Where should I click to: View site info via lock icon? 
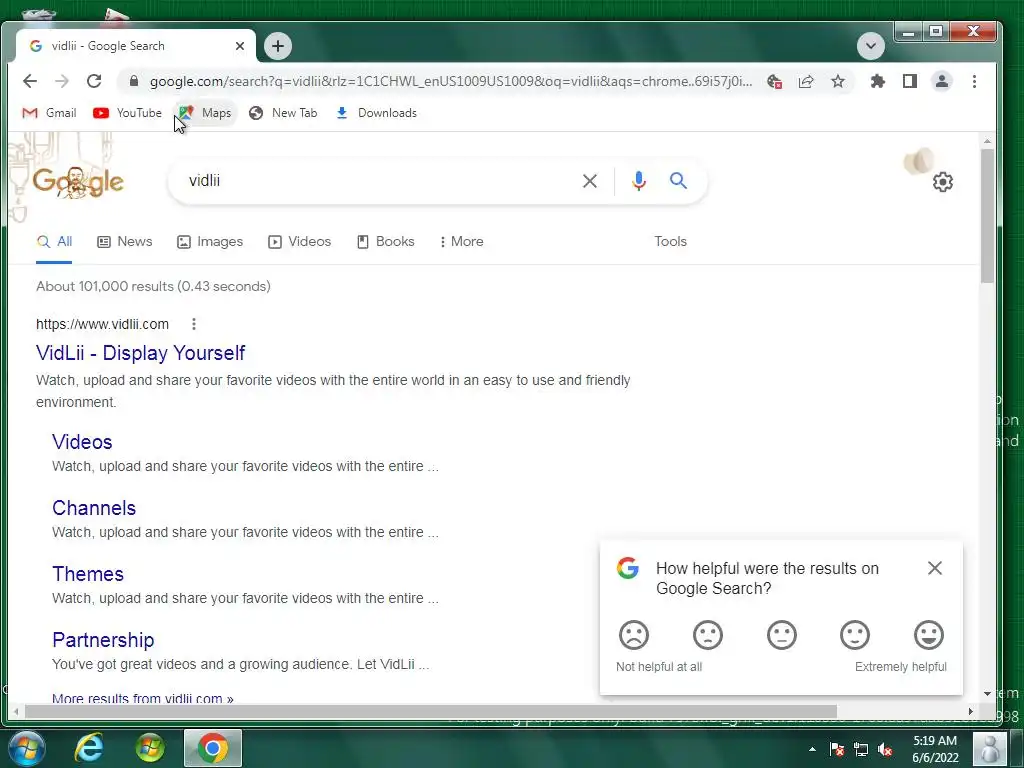coord(134,81)
